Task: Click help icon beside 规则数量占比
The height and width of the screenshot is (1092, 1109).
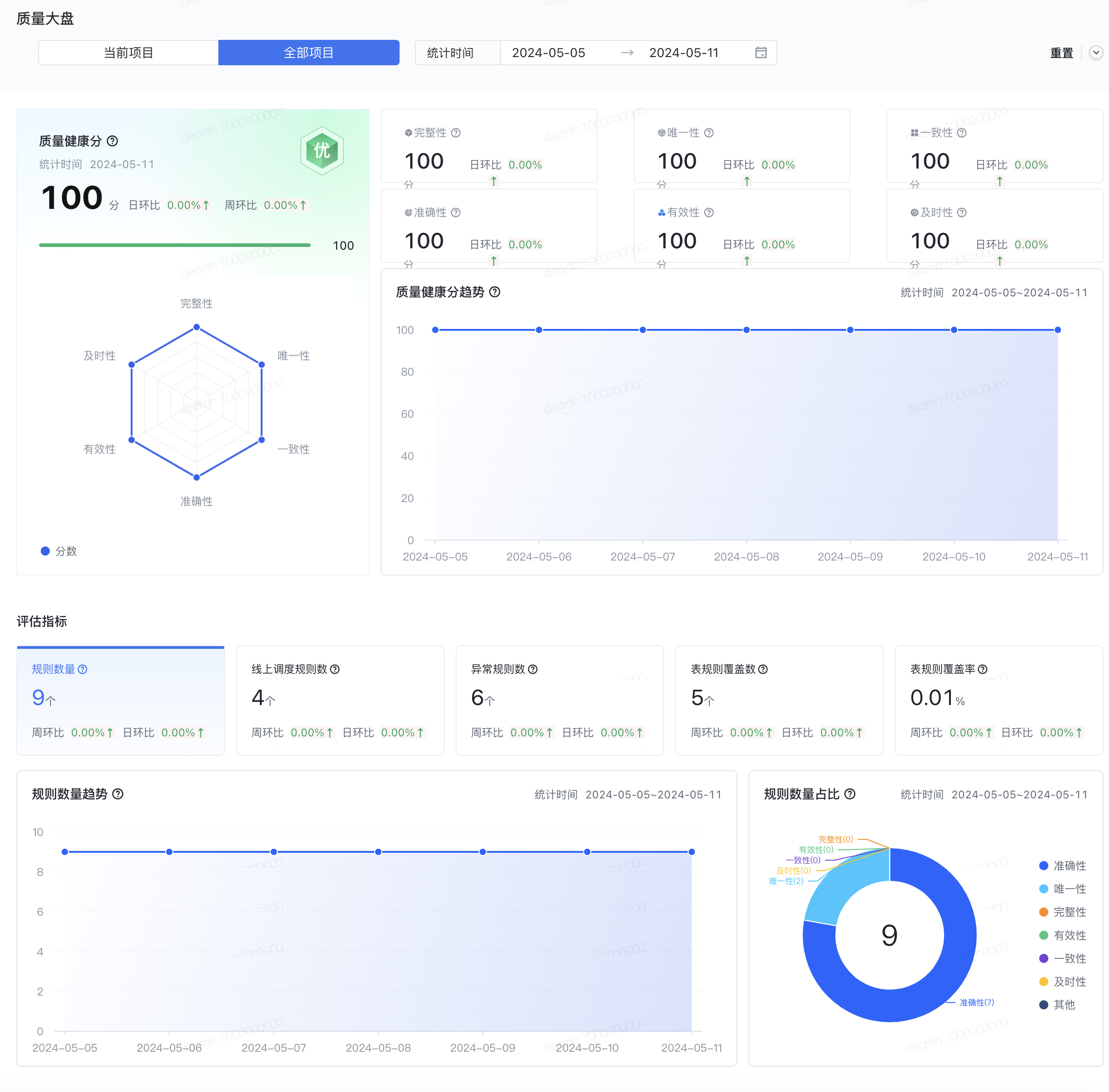Action: (x=850, y=794)
